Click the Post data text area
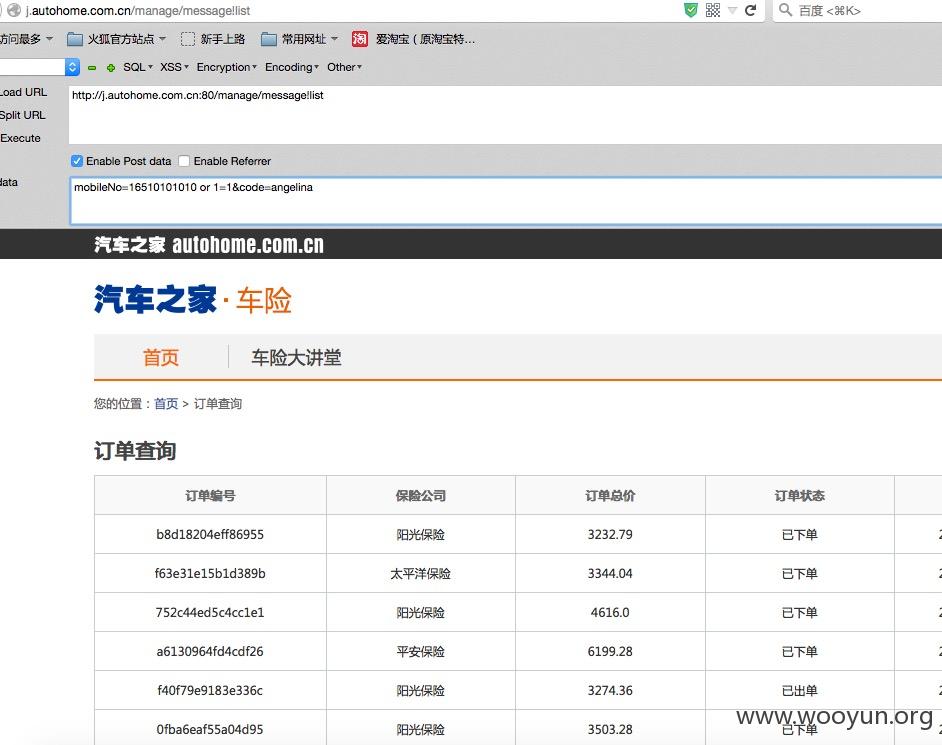942x745 pixels. [x=506, y=201]
